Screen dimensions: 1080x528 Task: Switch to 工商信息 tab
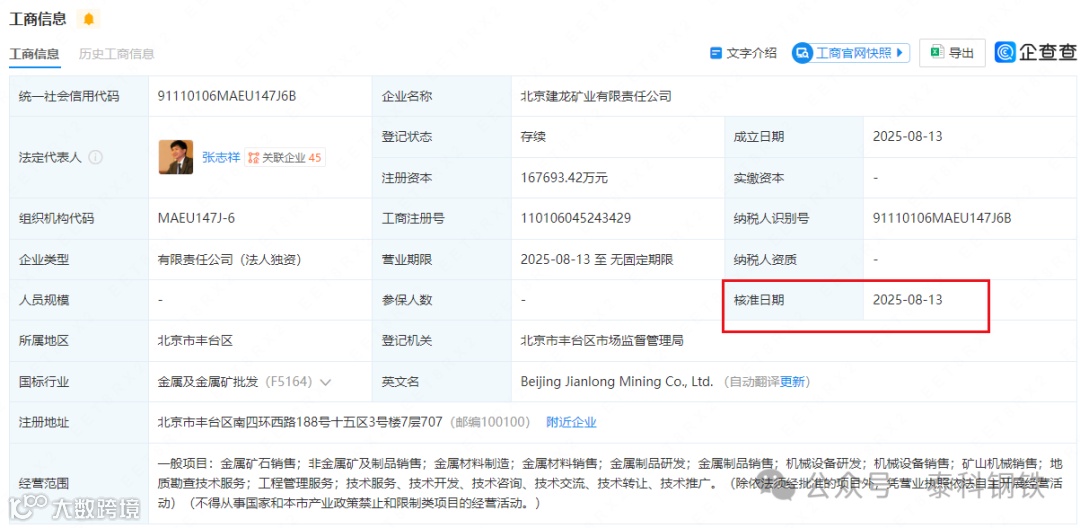34,54
